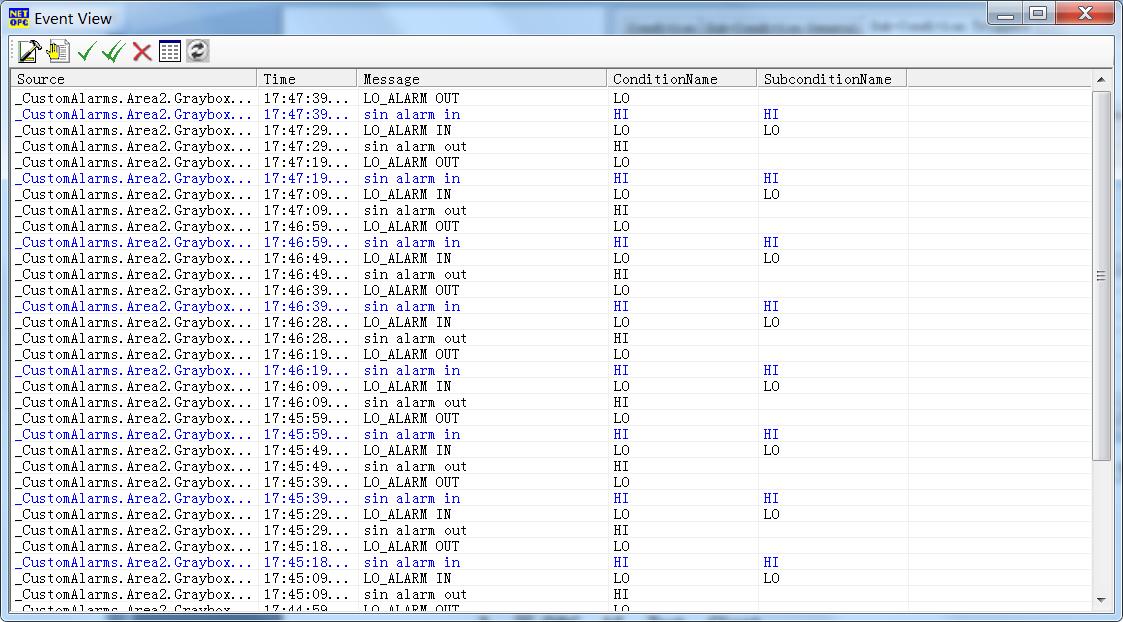Select 'sin alarm in' message at 17:45:18
Screen dimensions: 1123x622
(412, 563)
